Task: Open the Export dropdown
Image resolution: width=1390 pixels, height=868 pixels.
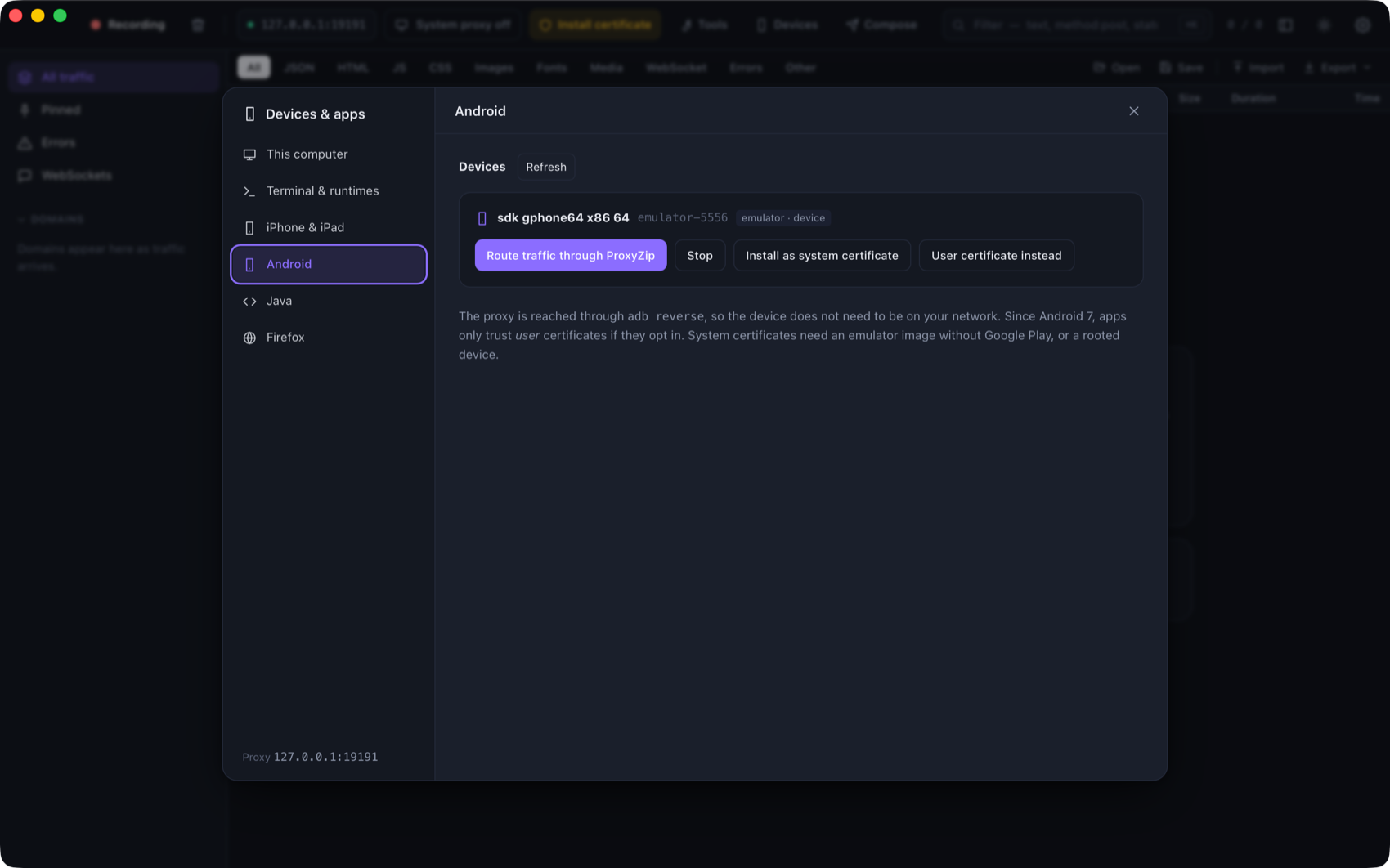Action: click(1338, 67)
